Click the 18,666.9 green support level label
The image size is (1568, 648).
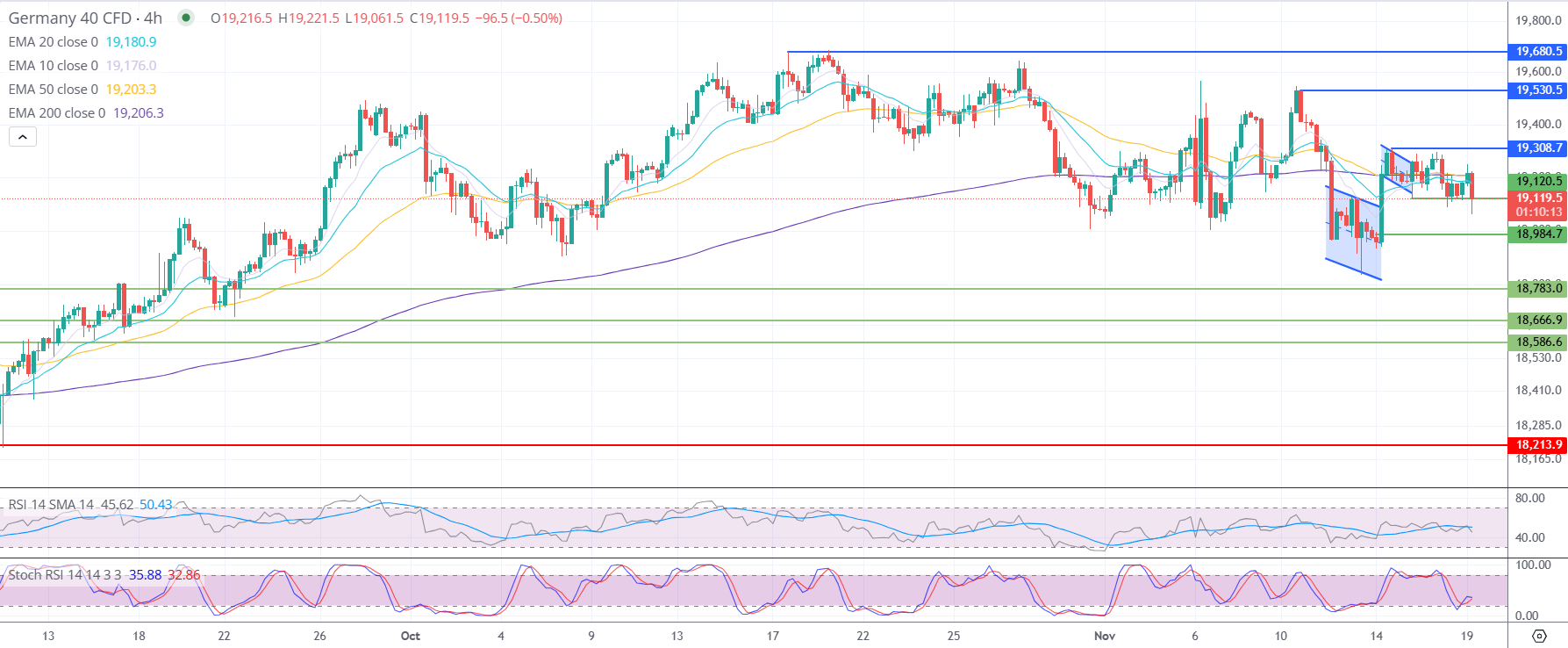click(x=1538, y=320)
